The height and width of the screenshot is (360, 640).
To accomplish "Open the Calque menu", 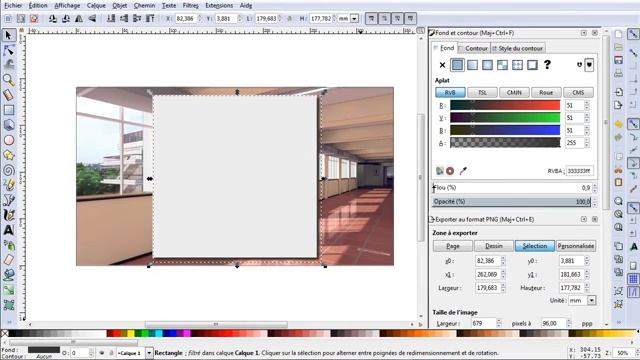I will point(96,6).
